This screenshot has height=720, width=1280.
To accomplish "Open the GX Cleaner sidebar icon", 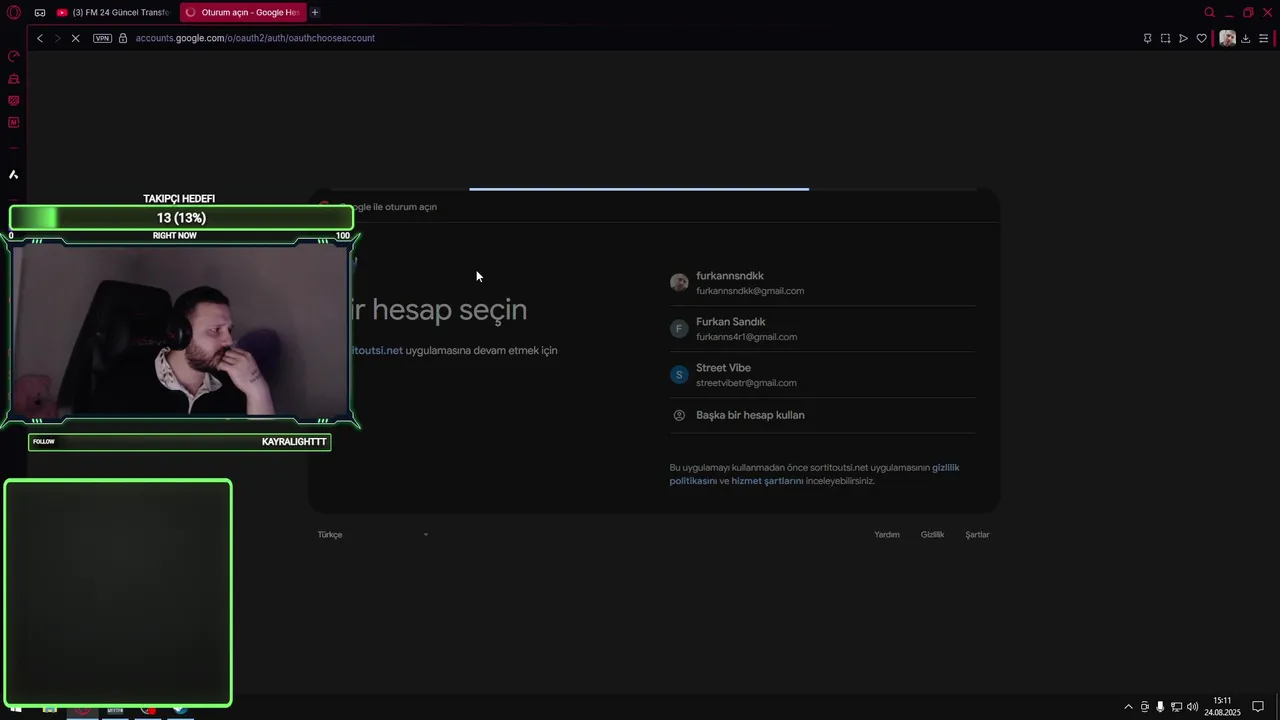I will pyautogui.click(x=14, y=79).
